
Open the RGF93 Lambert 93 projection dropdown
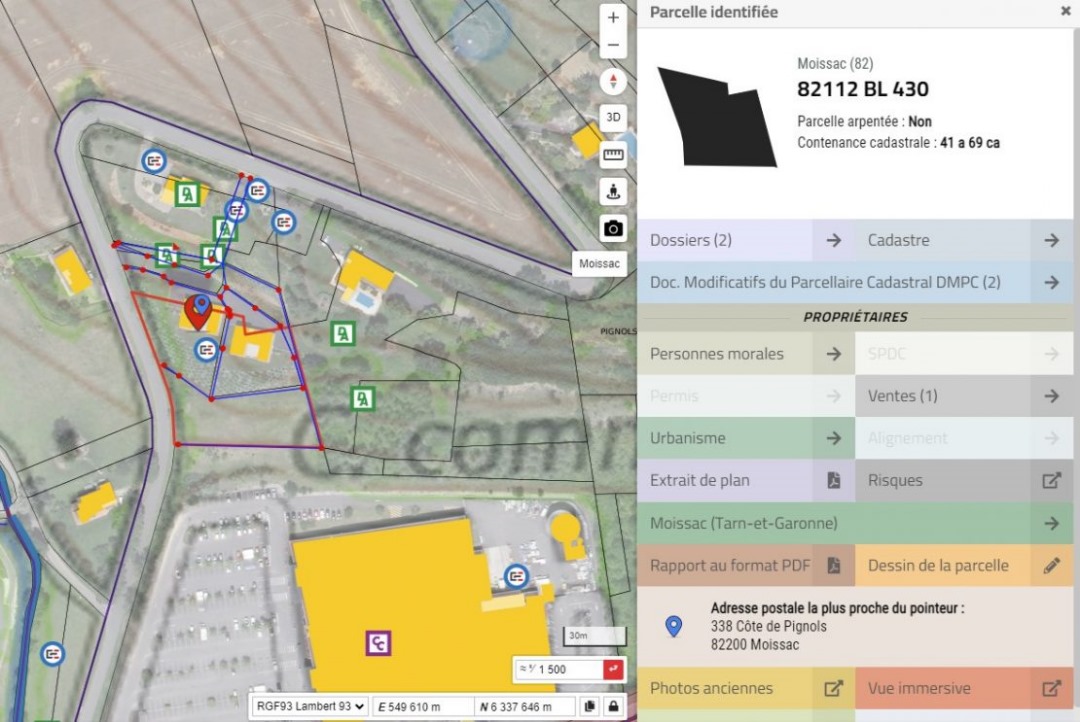[x=309, y=707]
